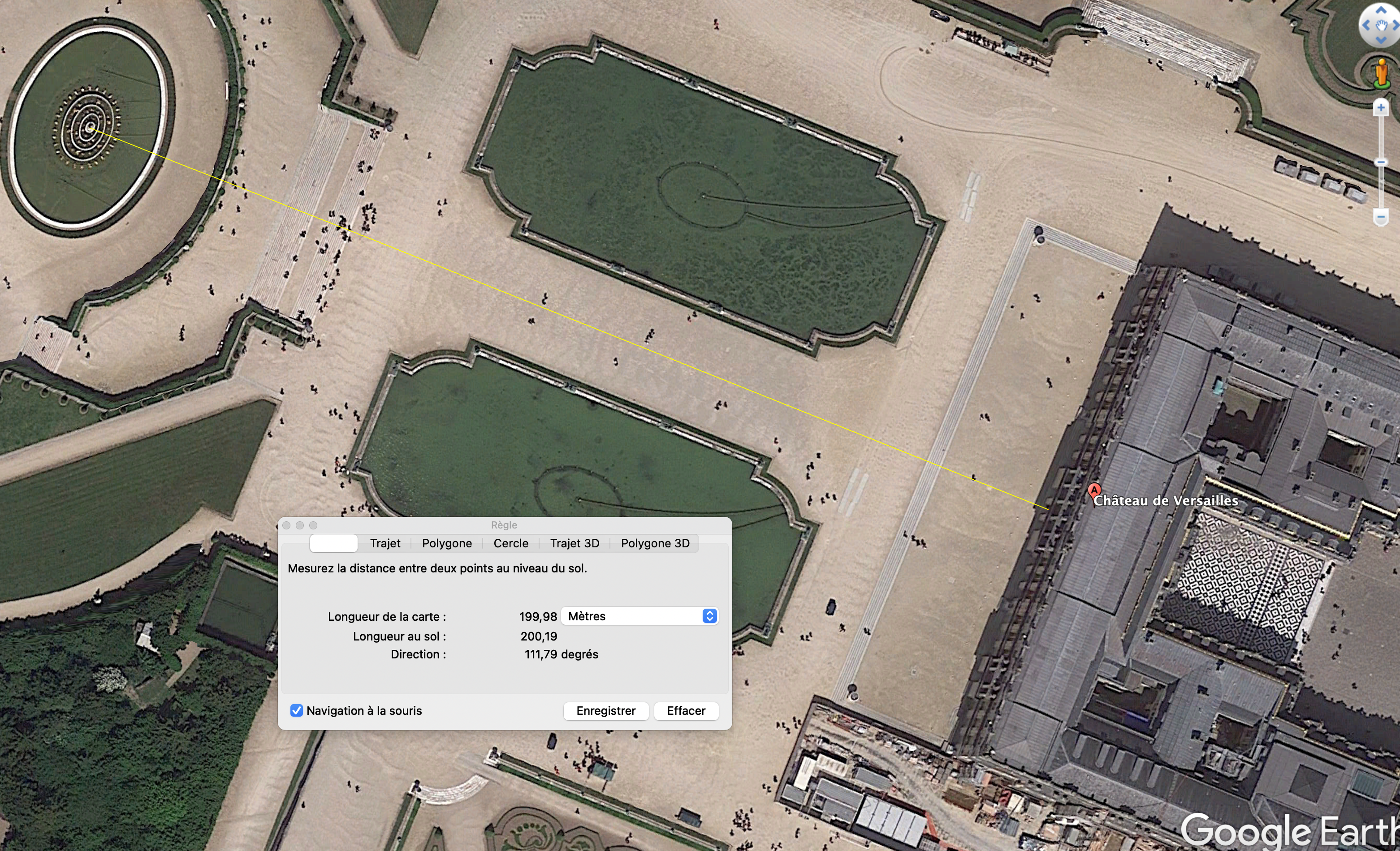
Task: Open the Mètres units dropdown
Action: coord(640,617)
